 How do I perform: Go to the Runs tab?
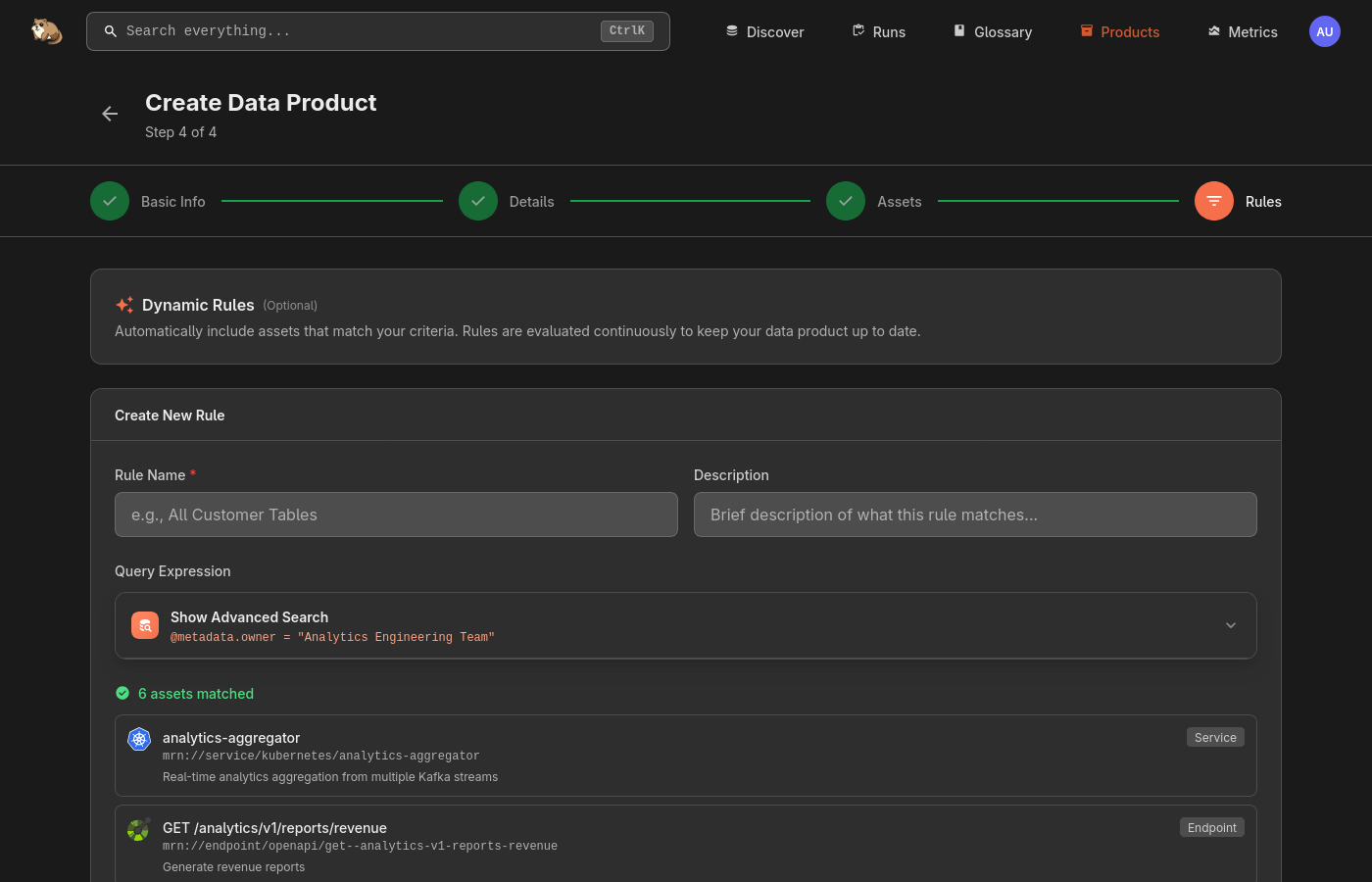pyautogui.click(x=878, y=31)
